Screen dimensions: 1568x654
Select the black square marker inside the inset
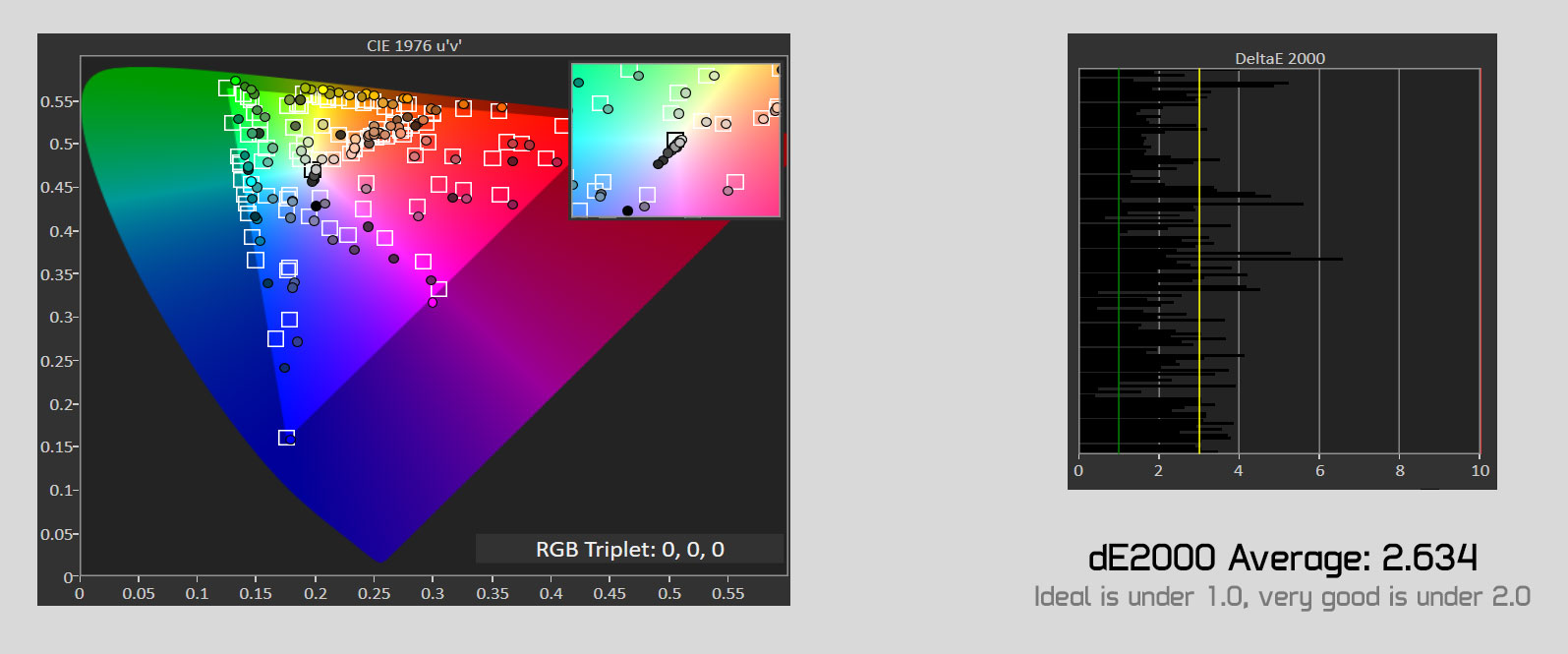675,140
